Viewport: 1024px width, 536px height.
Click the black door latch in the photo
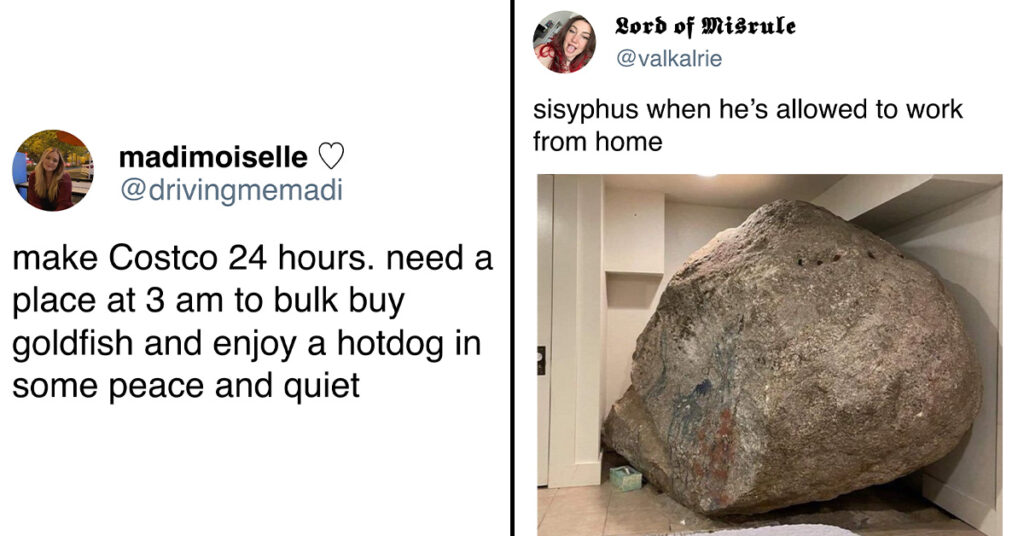pyautogui.click(x=541, y=360)
